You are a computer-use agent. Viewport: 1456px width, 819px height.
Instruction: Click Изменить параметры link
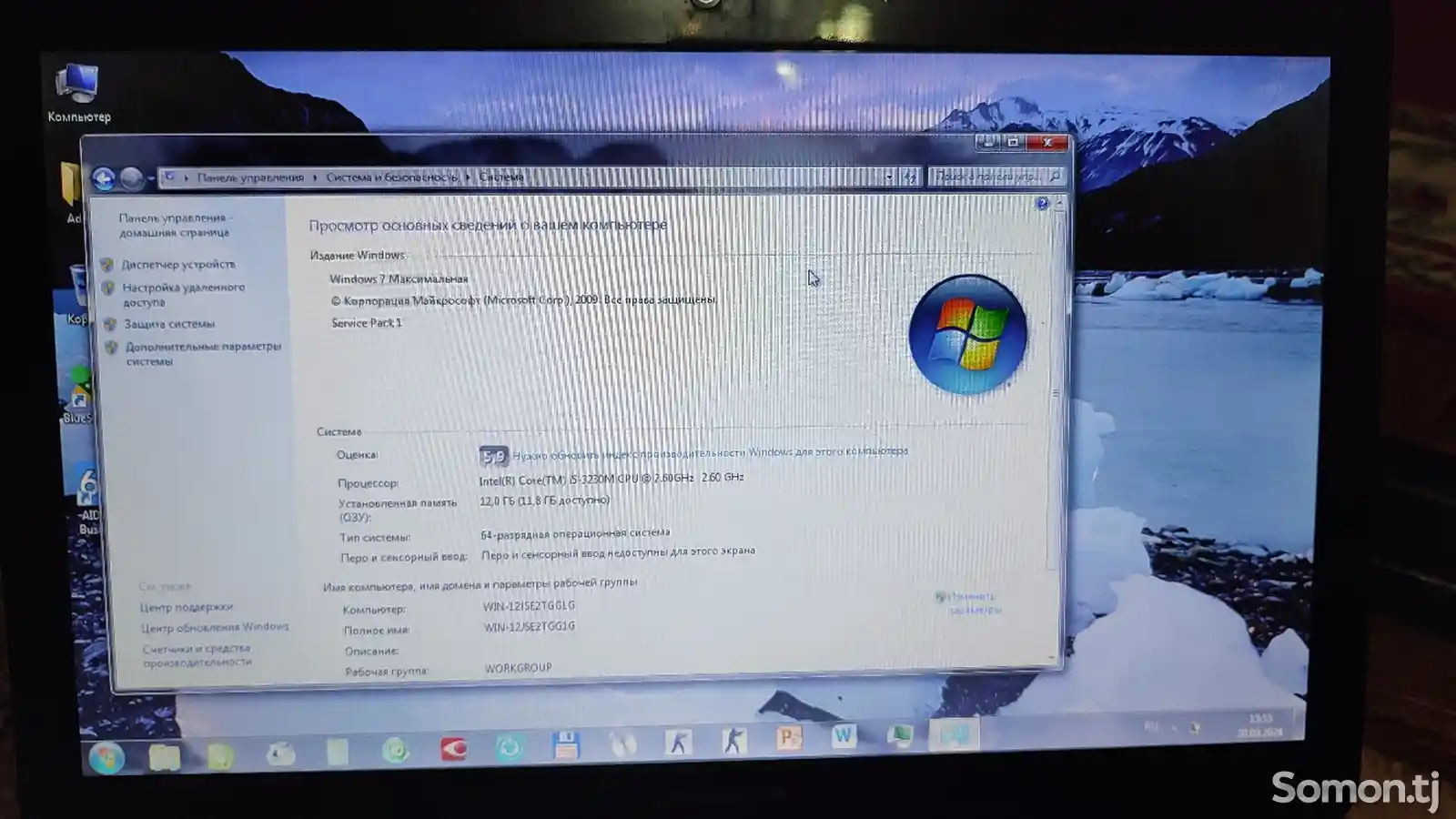pos(974,603)
